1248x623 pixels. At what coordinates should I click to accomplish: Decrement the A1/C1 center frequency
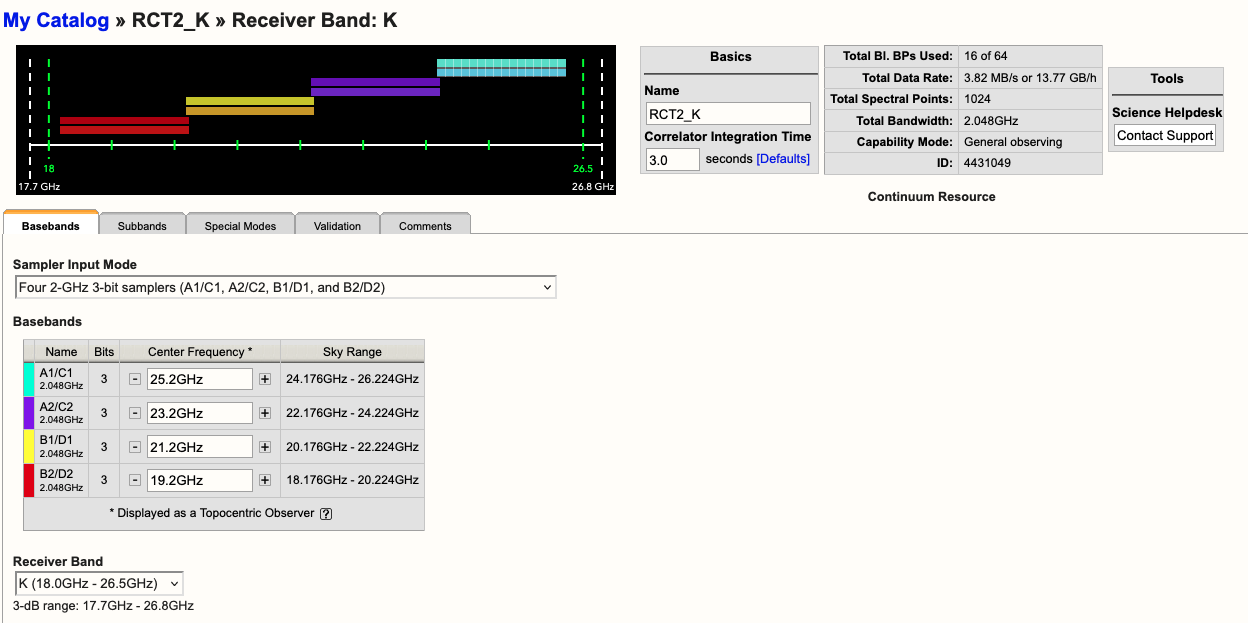(134, 379)
